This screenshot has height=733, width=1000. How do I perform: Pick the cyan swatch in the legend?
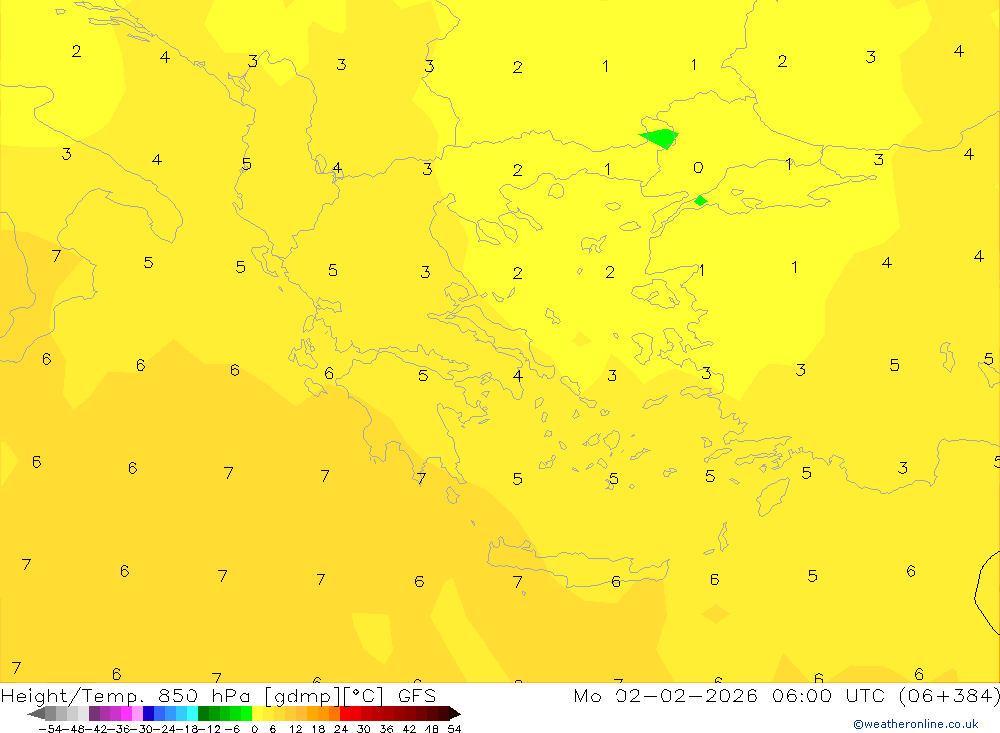click(192, 714)
